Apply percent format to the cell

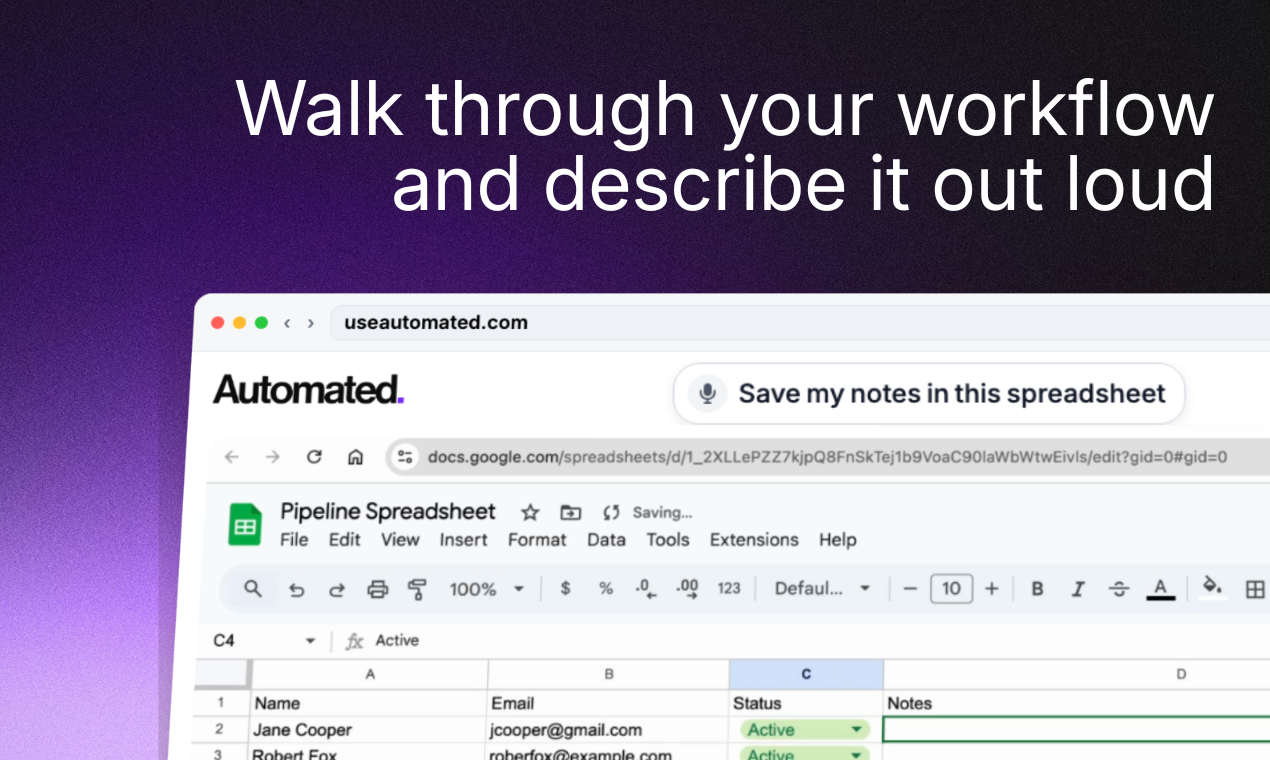point(605,589)
